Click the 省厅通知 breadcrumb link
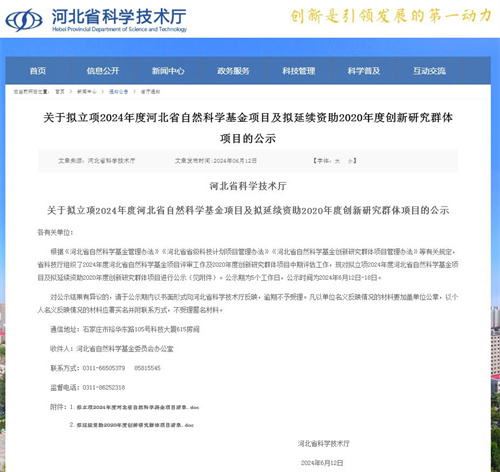 tap(150, 92)
